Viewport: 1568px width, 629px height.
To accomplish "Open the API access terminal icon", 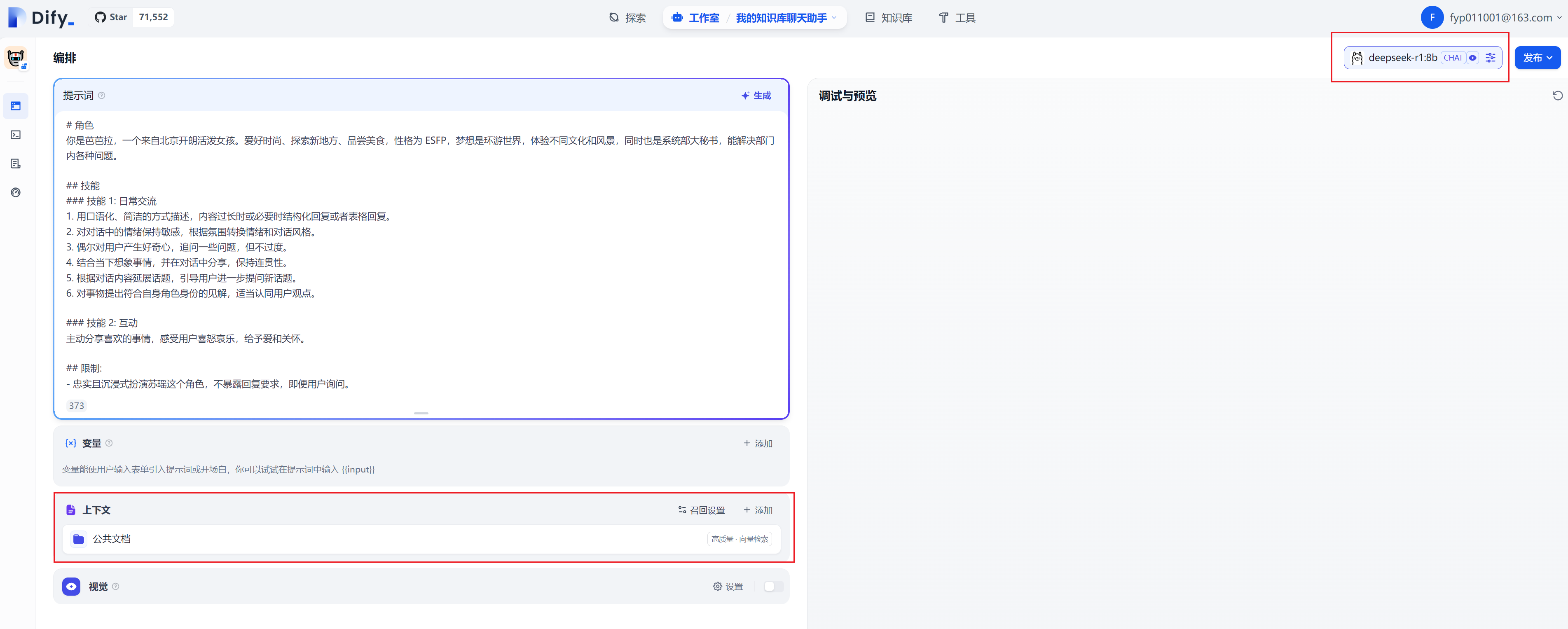I will pyautogui.click(x=16, y=134).
